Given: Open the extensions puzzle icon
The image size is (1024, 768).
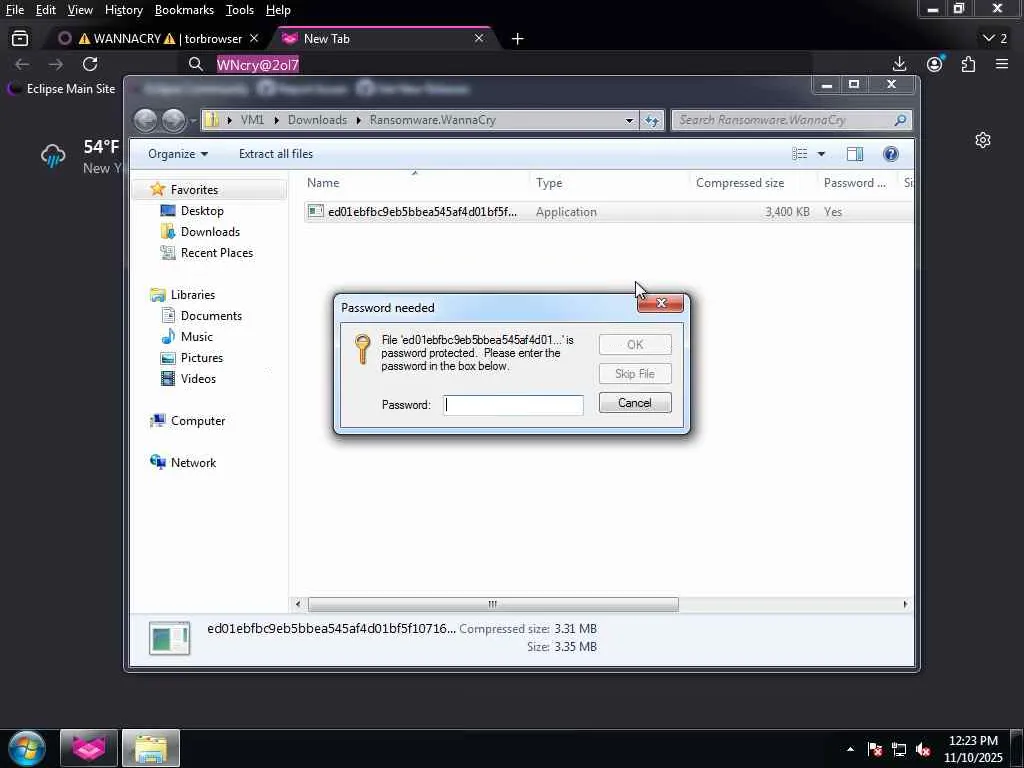Looking at the screenshot, I should tap(968, 64).
